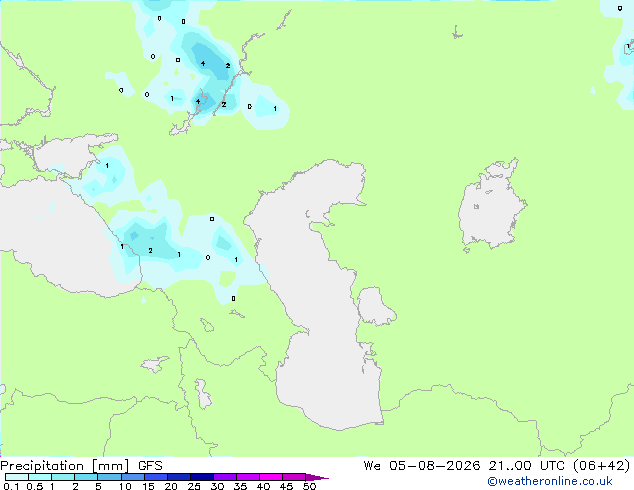Pick the 15–20 mm legend color swatch
The height and width of the screenshot is (490, 634).
tap(155, 477)
